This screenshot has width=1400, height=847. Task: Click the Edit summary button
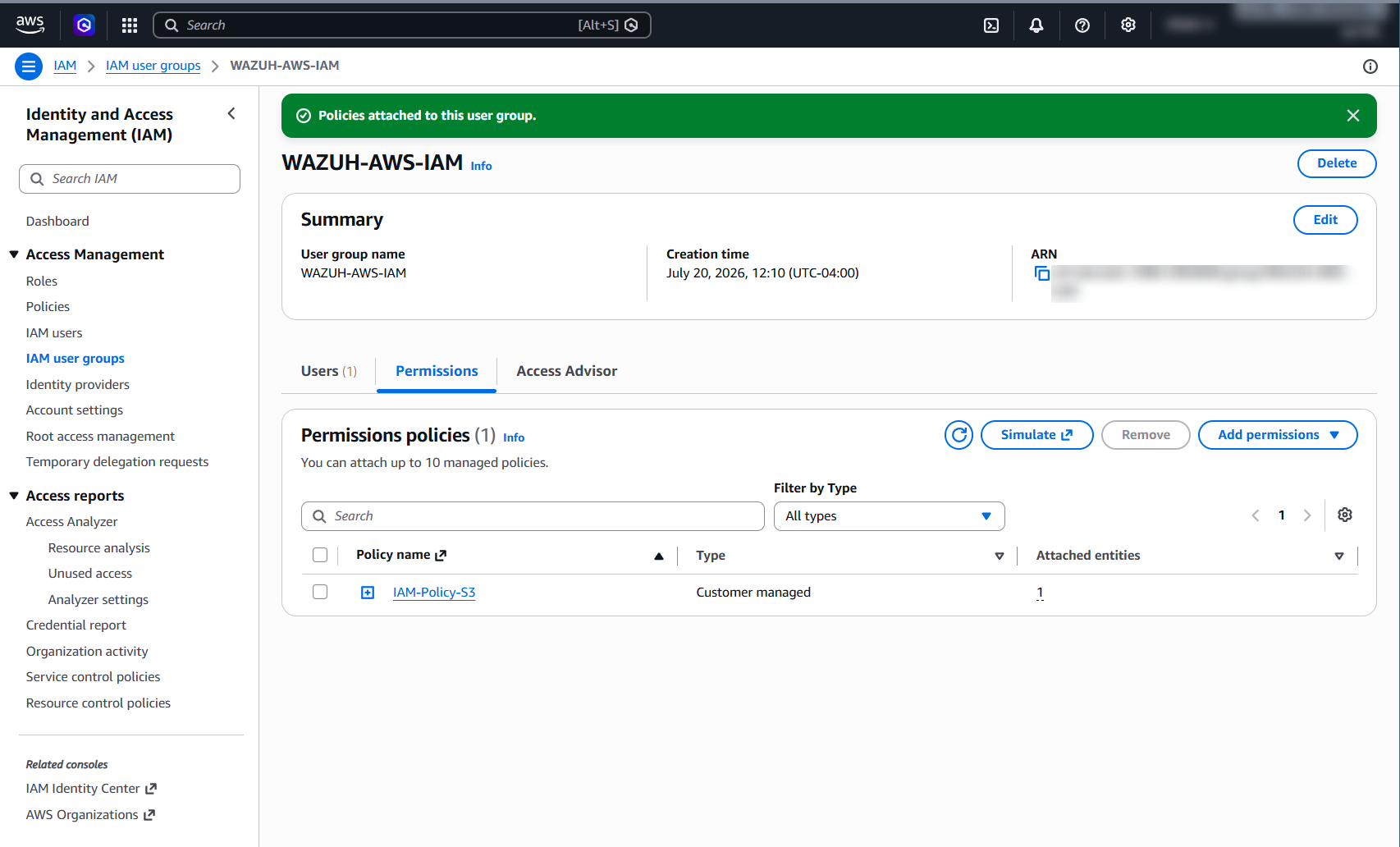(1325, 220)
